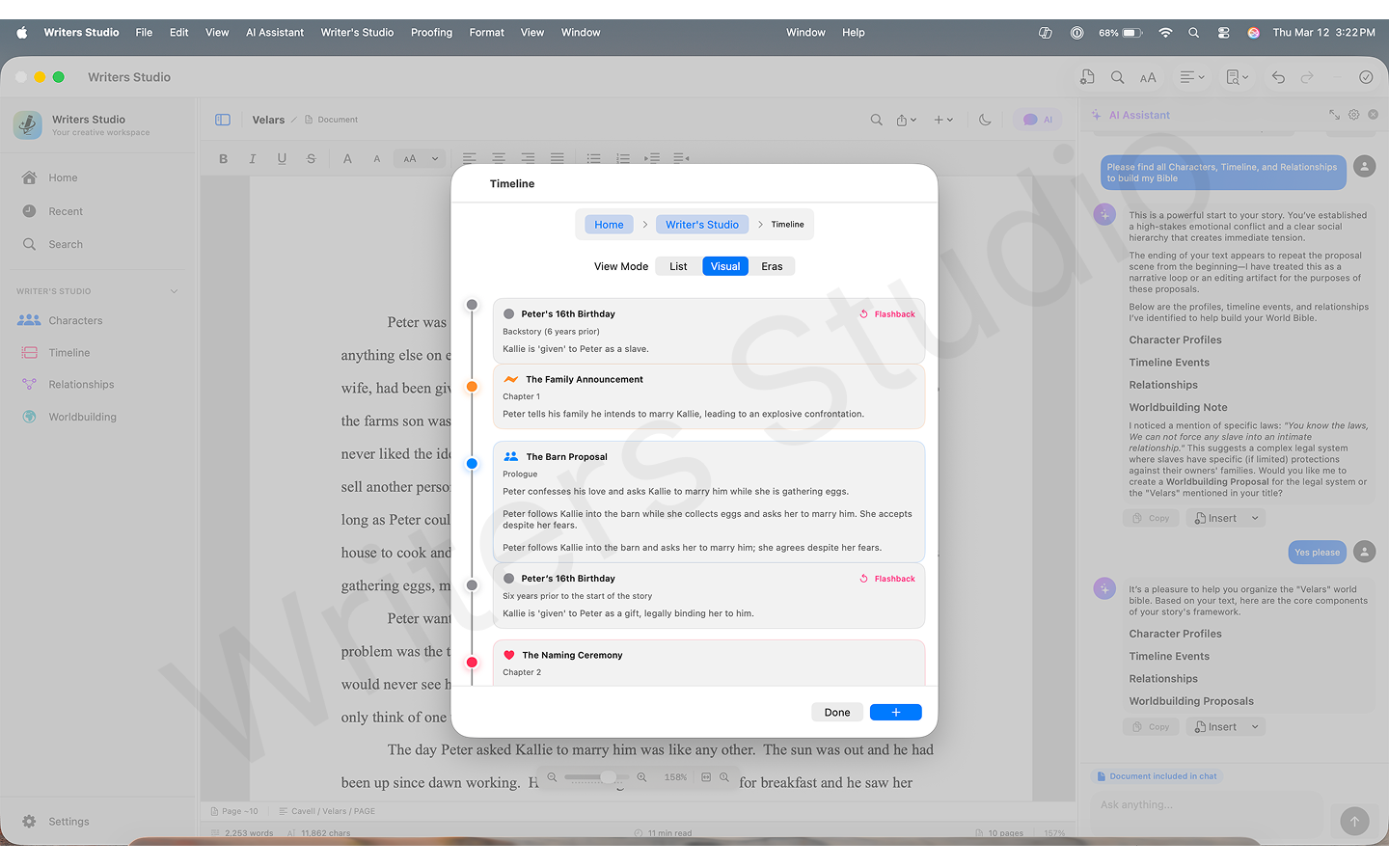1389x868 pixels.
Task: Switch Timeline view mode to List
Action: coord(679,266)
